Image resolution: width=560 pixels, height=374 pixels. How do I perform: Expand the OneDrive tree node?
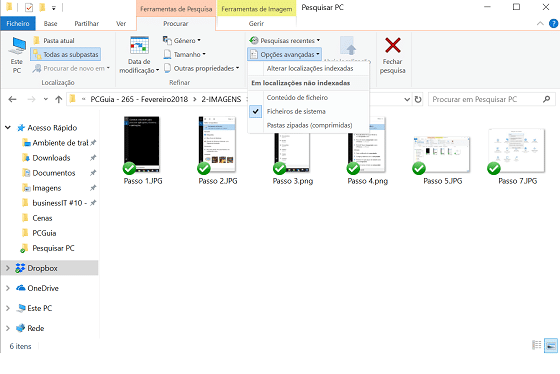[x=8, y=288]
